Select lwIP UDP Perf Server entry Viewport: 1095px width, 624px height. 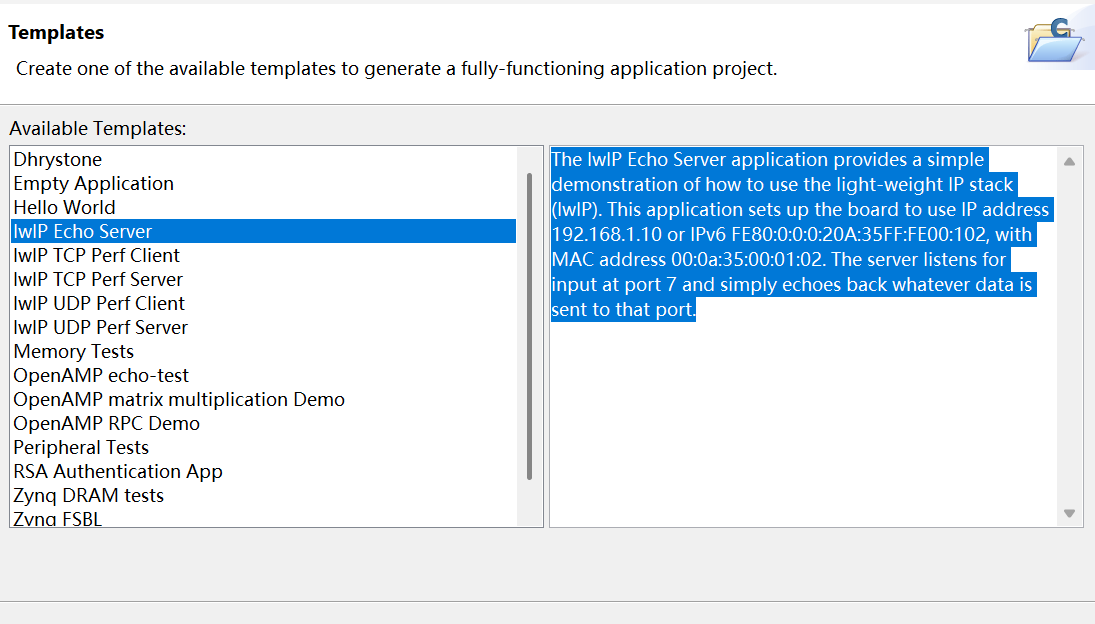(x=264, y=327)
